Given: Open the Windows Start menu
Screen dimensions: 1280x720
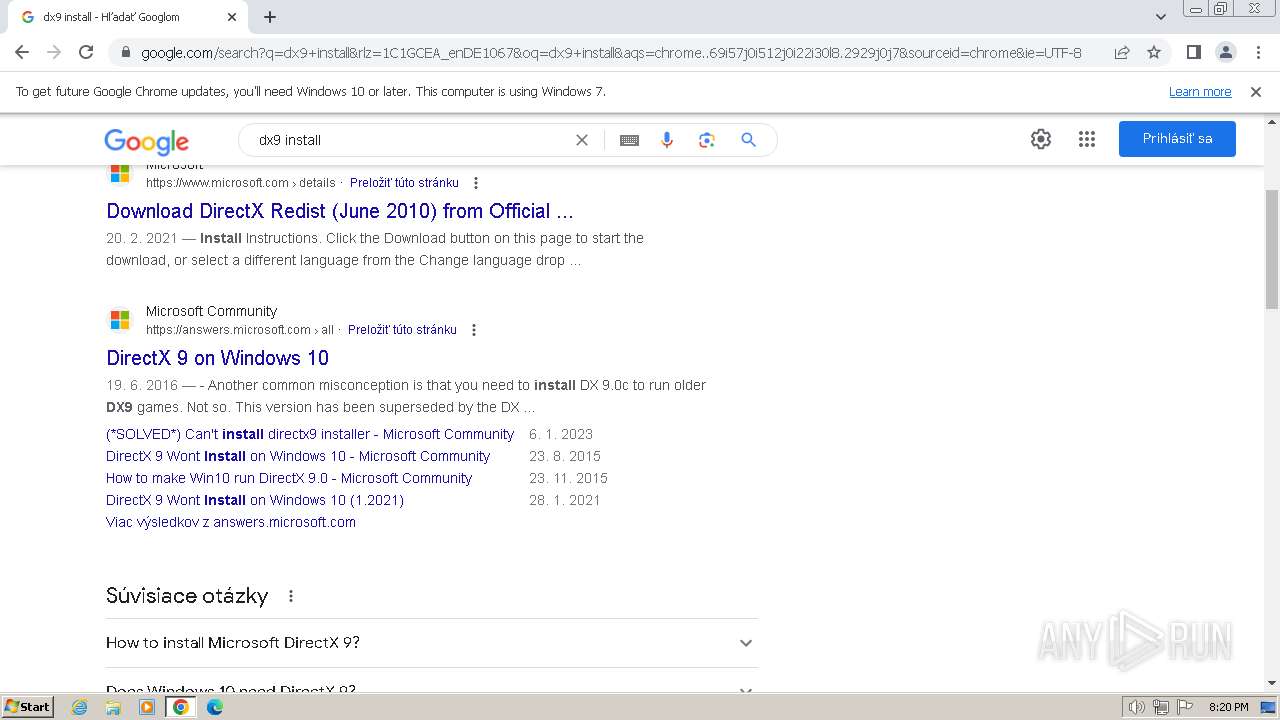Looking at the screenshot, I should (x=27, y=707).
